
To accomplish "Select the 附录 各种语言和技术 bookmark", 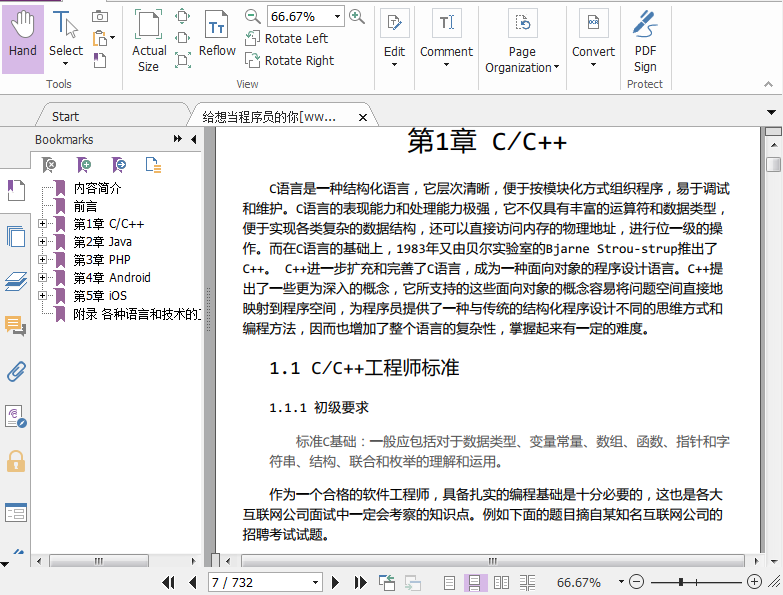I will coord(137,314).
